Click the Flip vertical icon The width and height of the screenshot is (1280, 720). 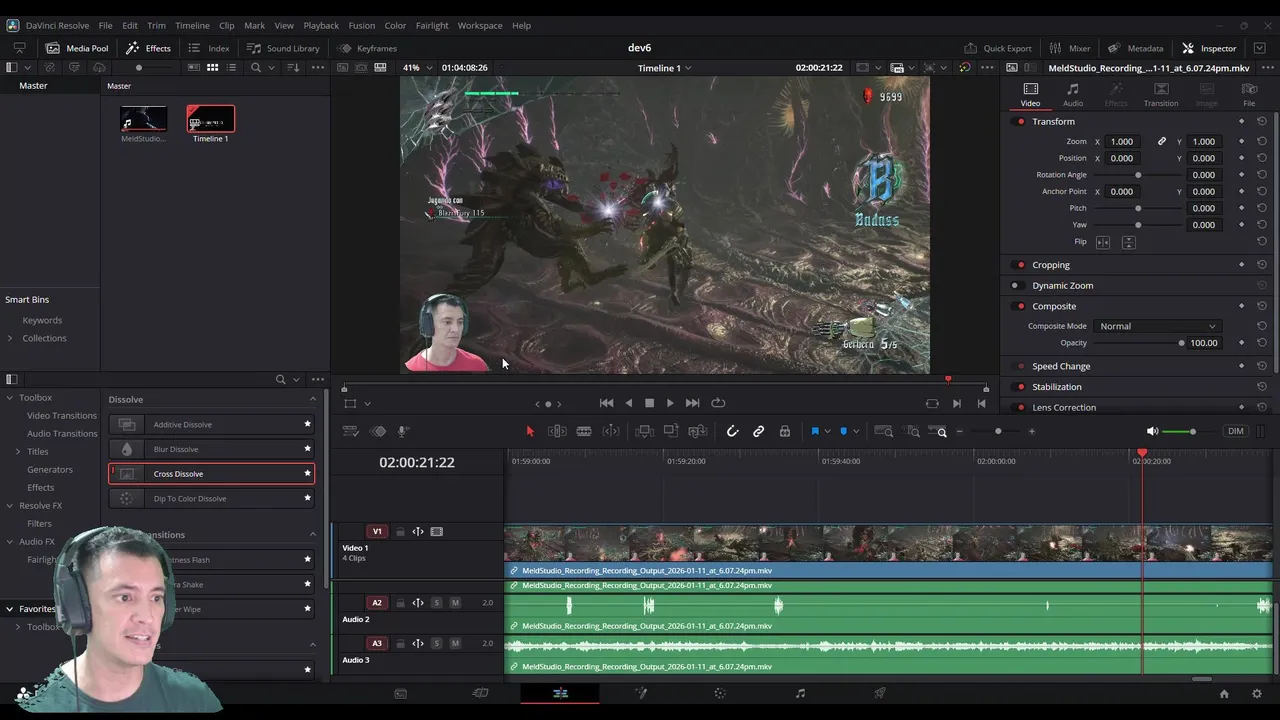click(x=1128, y=242)
